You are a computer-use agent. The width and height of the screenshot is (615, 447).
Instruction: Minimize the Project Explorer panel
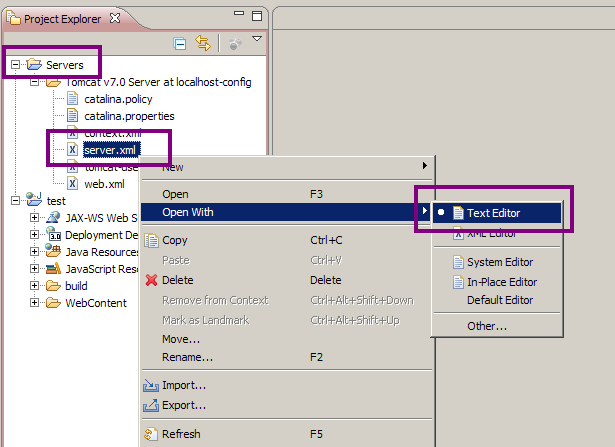(238, 13)
